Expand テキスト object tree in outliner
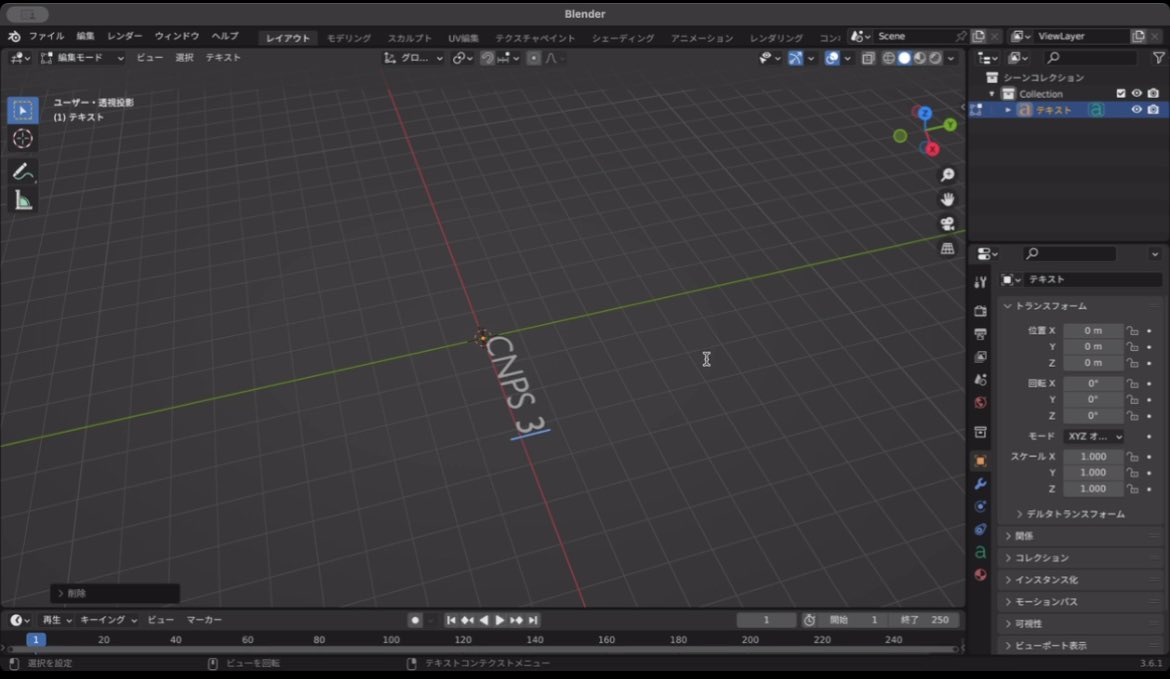Viewport: 1170px width, 679px height. tap(1008, 110)
